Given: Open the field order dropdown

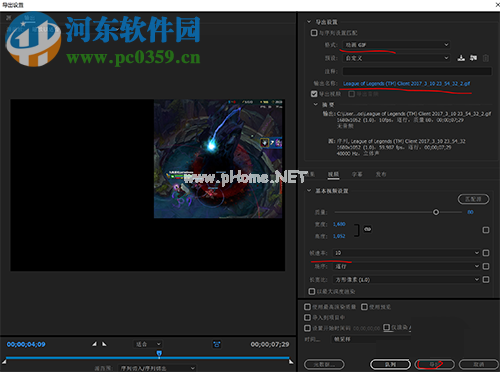Looking at the screenshot, I should pyautogui.click(x=407, y=266).
